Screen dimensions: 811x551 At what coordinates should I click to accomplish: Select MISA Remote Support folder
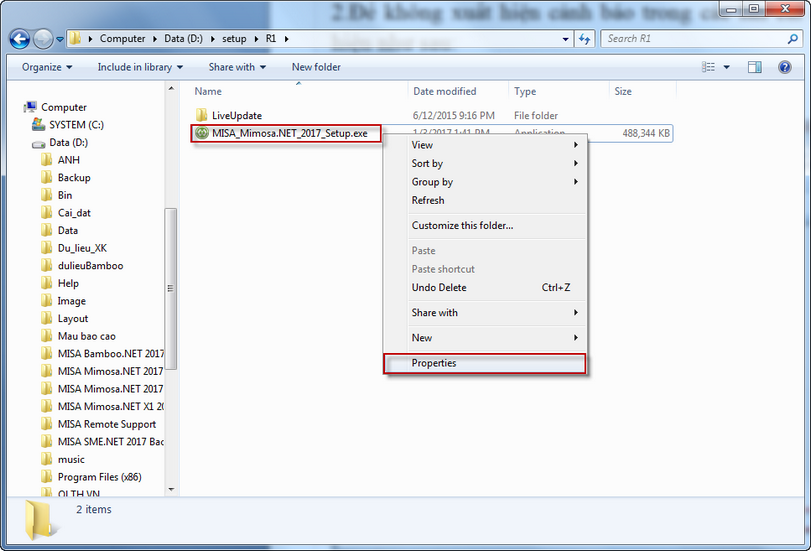(99, 424)
